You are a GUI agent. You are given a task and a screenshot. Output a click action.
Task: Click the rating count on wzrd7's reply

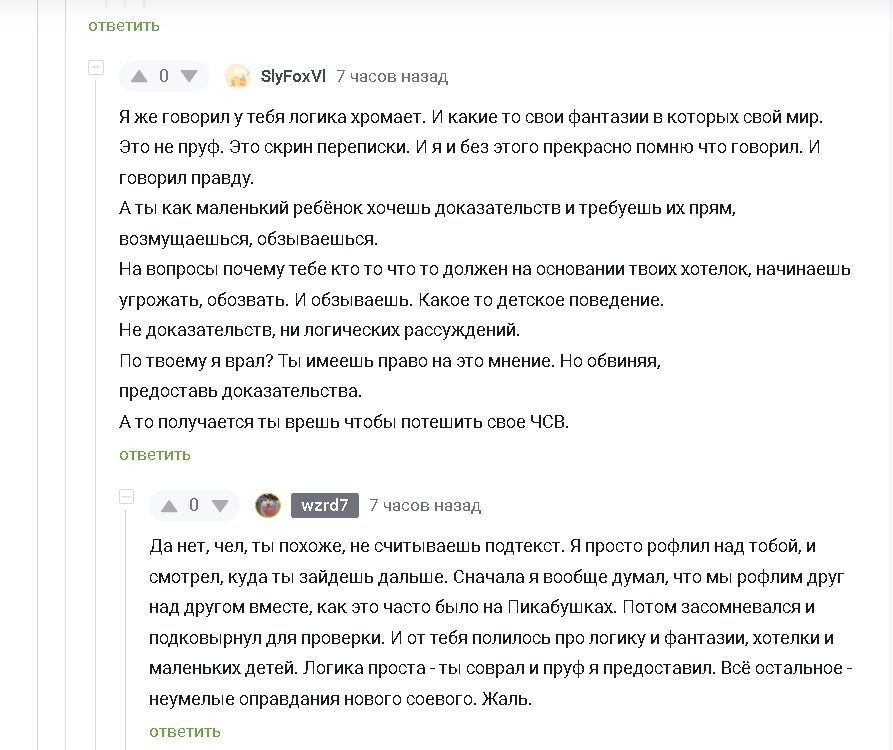click(194, 506)
